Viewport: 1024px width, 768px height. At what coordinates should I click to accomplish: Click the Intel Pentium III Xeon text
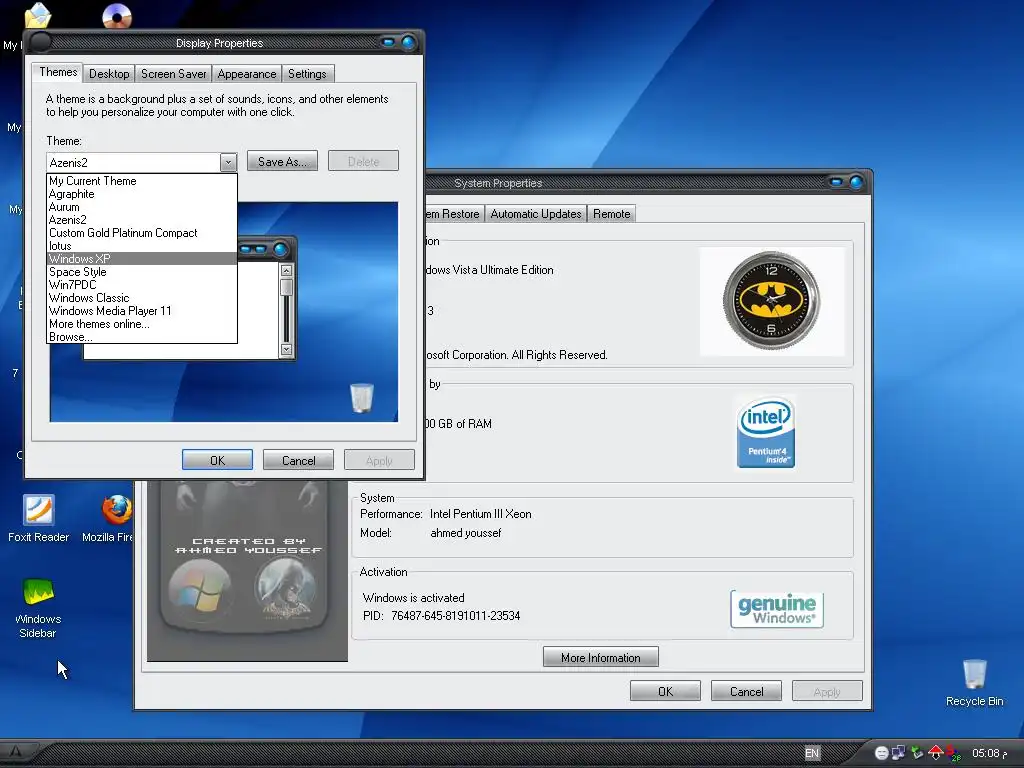tap(481, 514)
